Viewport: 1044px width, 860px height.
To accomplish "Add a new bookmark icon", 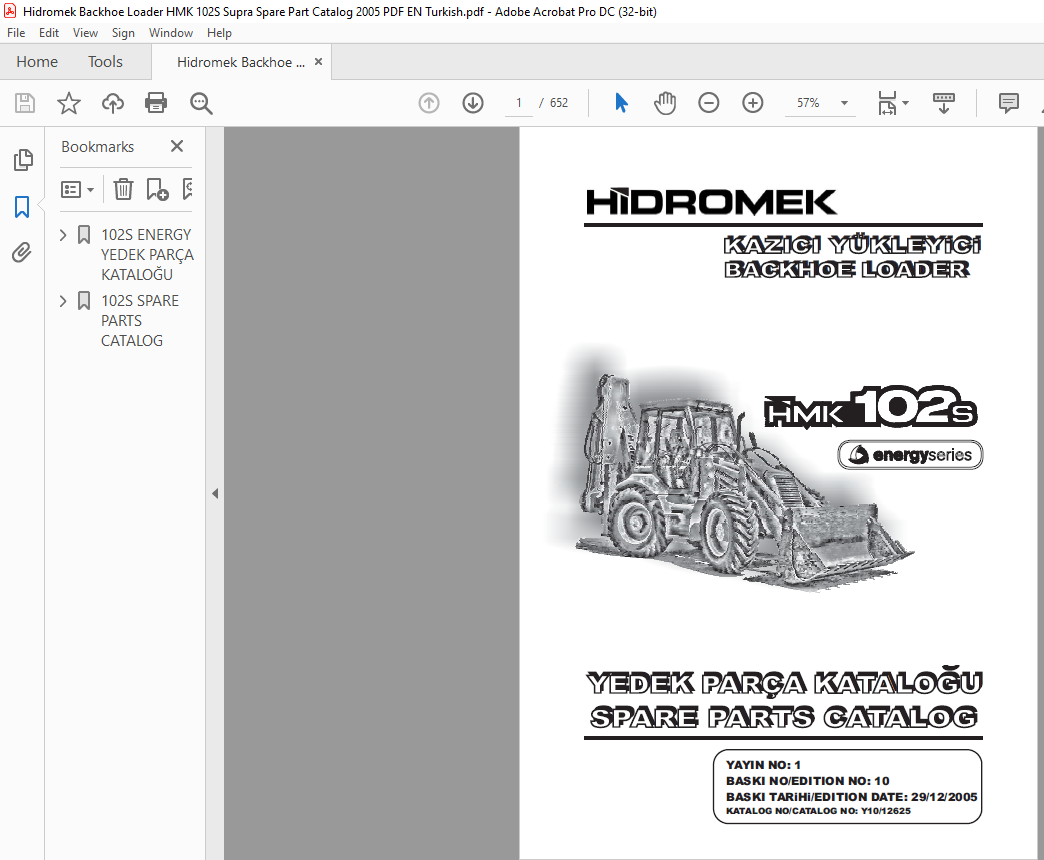I will click(157, 190).
